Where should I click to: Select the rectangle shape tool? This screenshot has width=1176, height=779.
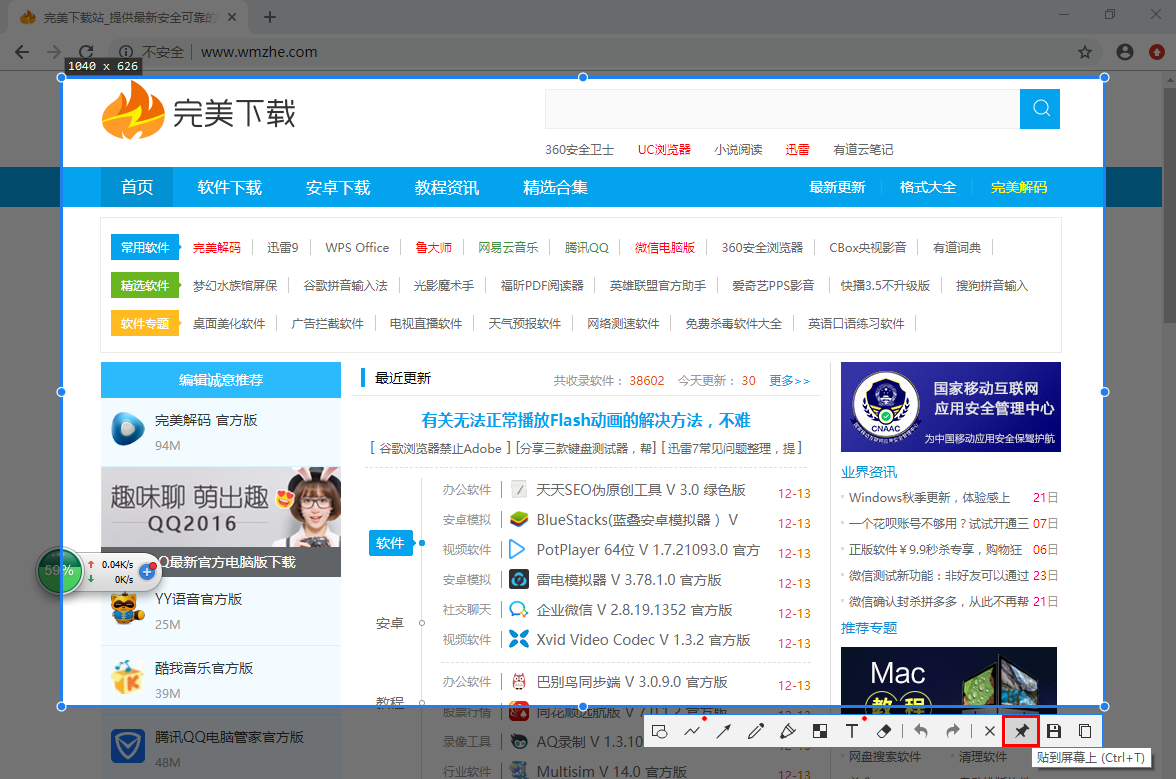tap(660, 731)
